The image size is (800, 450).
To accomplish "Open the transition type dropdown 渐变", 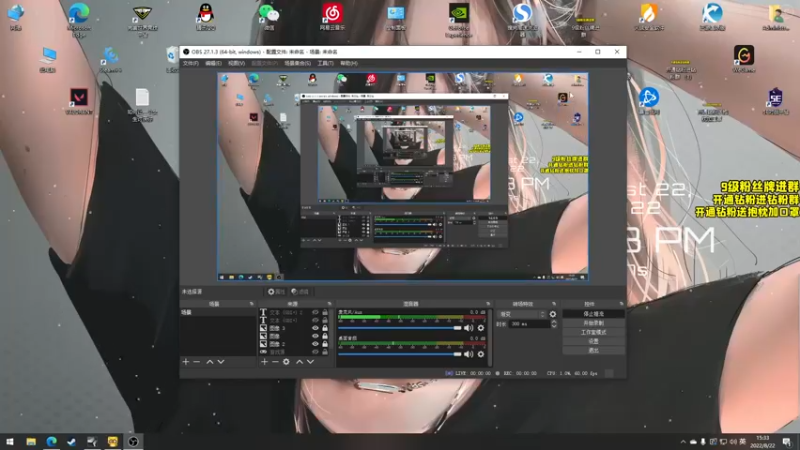I will [x=521, y=314].
